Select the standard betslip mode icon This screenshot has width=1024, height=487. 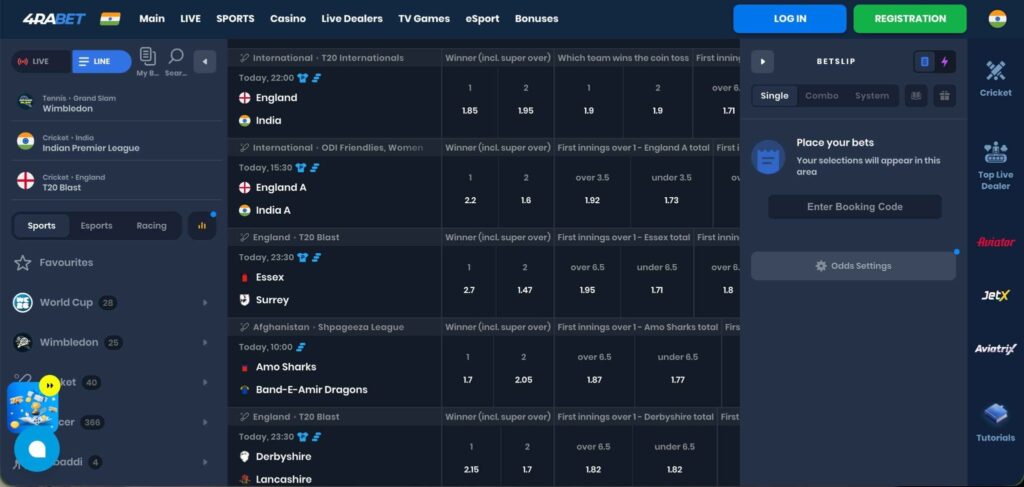coord(924,62)
